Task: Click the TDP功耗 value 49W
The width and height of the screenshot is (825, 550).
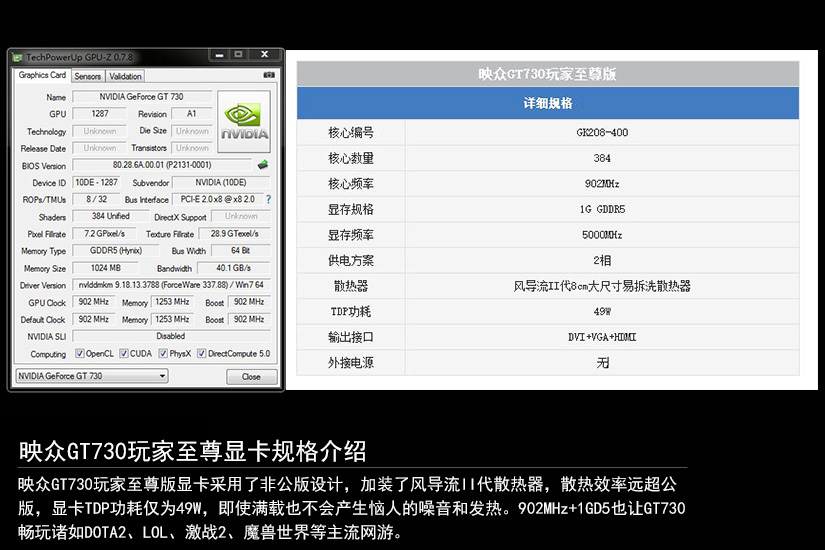Action: pyautogui.click(x=602, y=311)
